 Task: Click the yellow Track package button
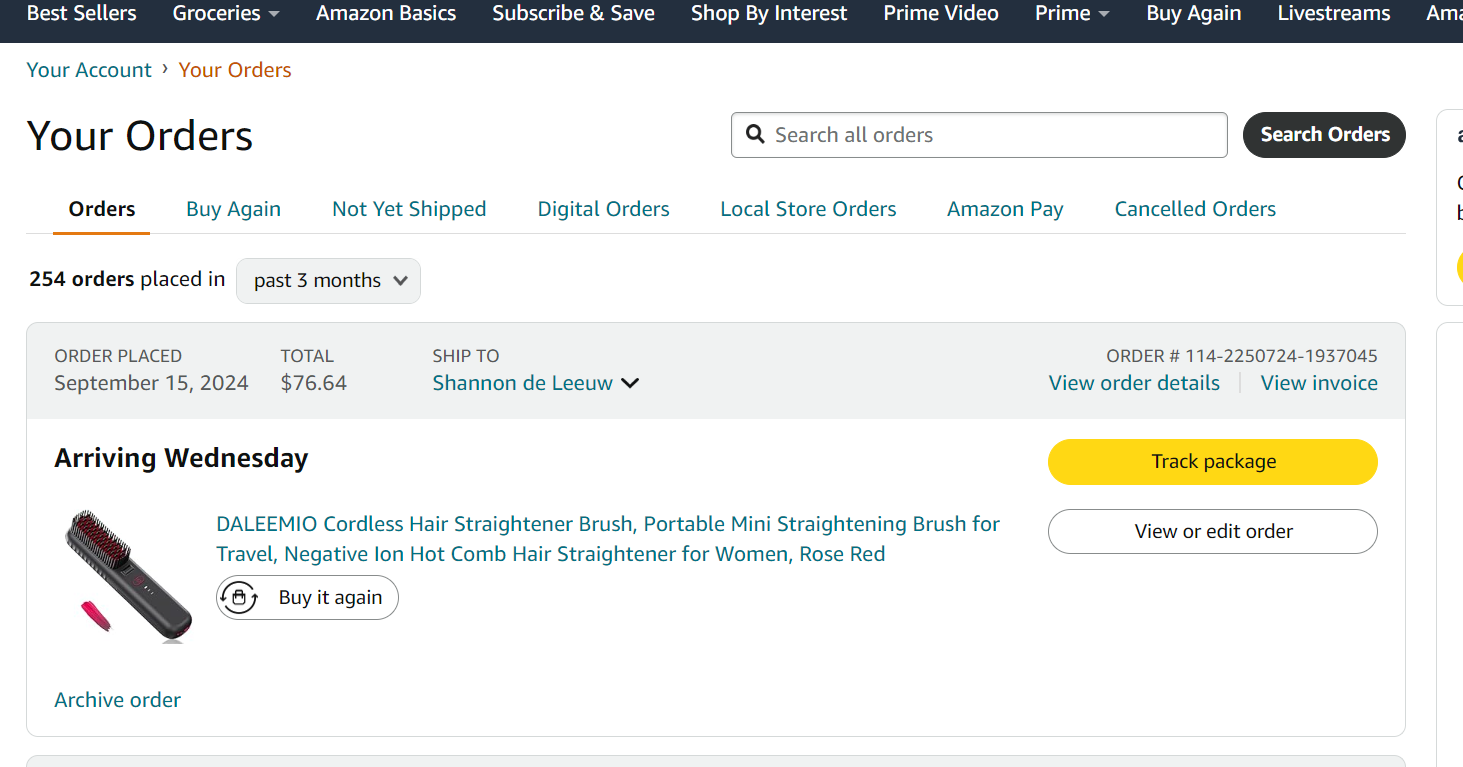(1213, 462)
